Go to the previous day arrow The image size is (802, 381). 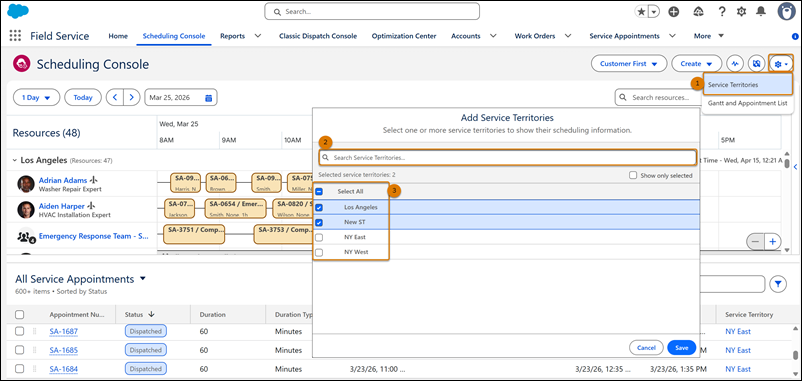(115, 98)
